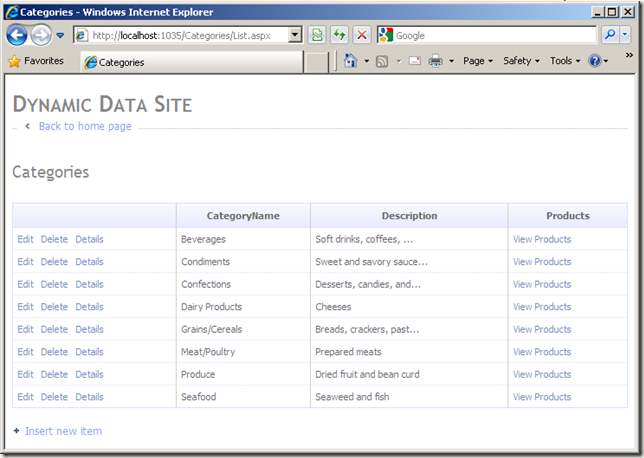Click the red Stop loading icon
Screen dimensions: 644x458
(361, 35)
